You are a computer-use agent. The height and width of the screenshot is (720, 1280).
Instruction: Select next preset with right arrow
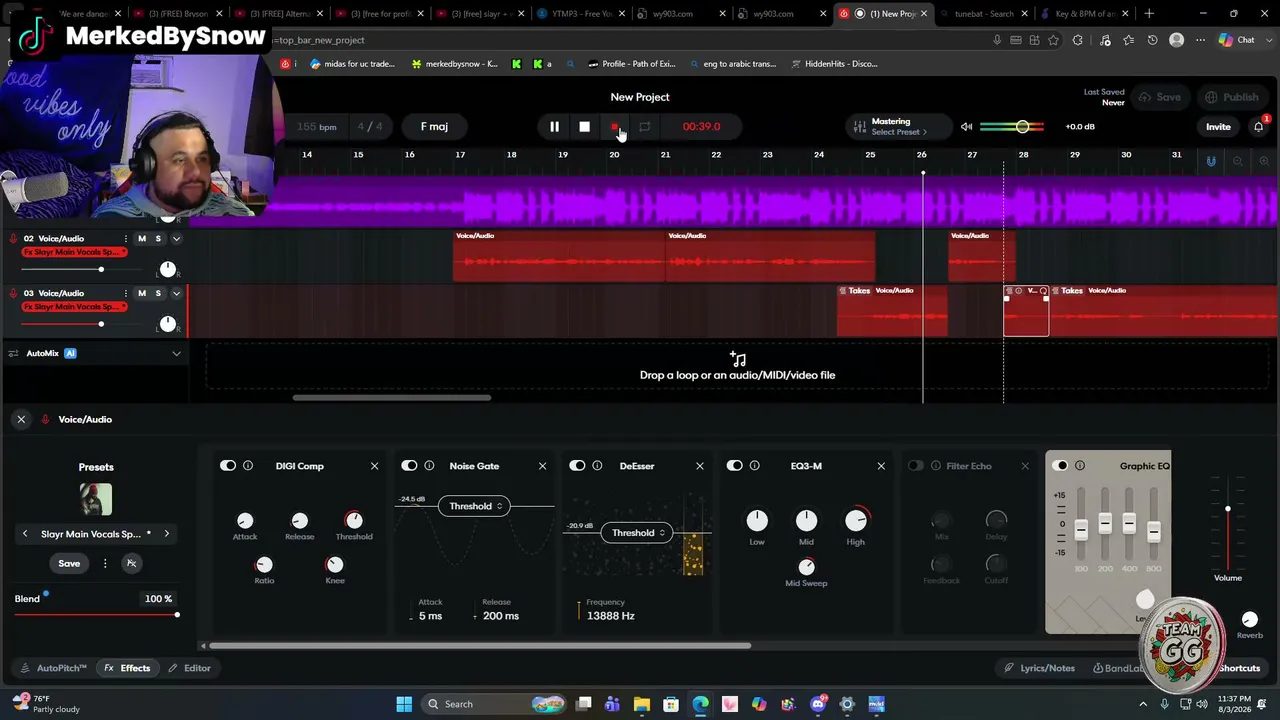166,534
